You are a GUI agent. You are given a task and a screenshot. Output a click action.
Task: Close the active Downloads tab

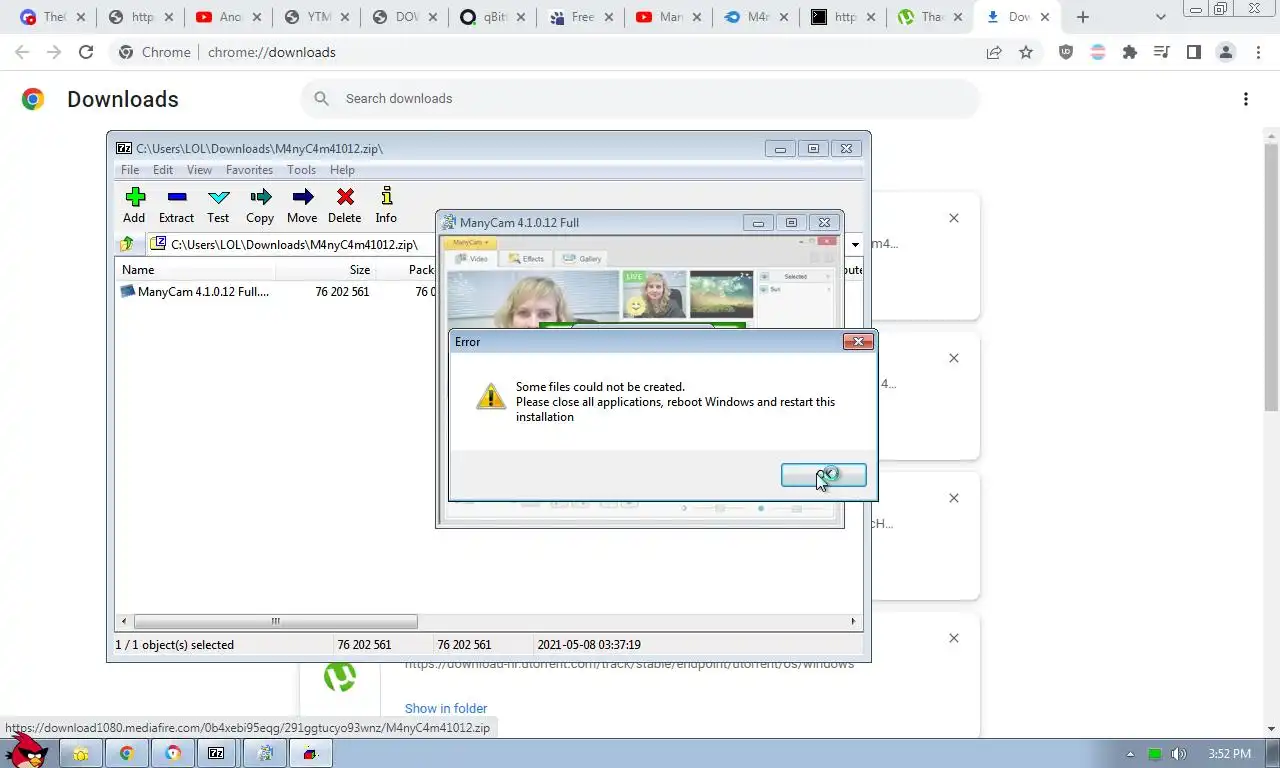pyautogui.click(x=1045, y=17)
